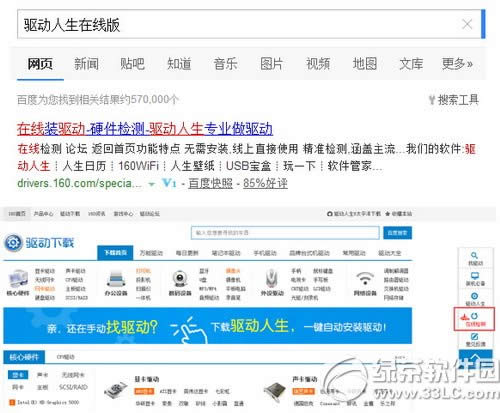
Task: Click the 找驱动 blue promotional banner
Action: [x=207, y=326]
